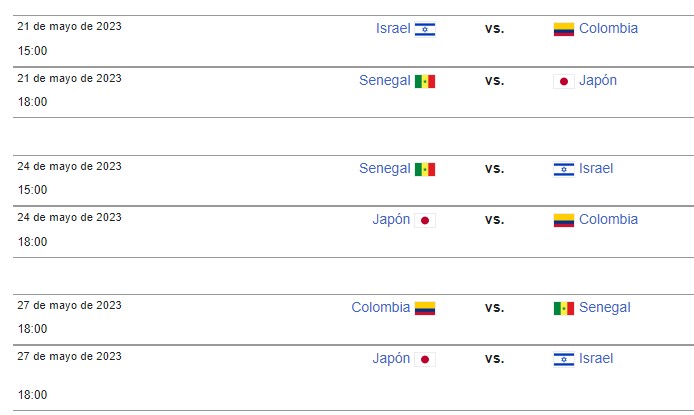Open Japón link in 21 May 18:00 match

(x=598, y=81)
